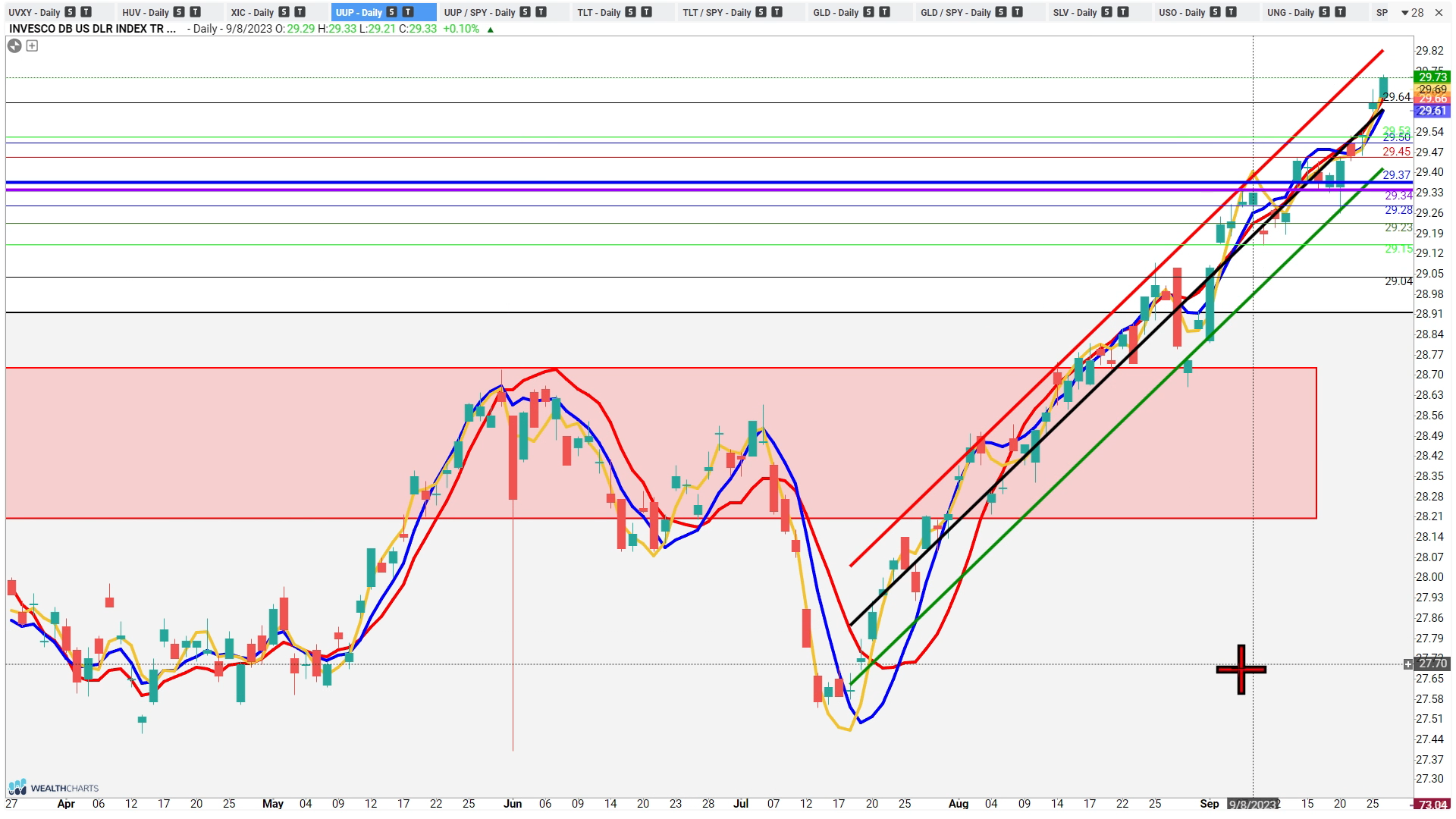This screenshot has width=1456, height=819.
Task: Click the S icon on the active UUP - Daily tab
Action: tap(391, 12)
